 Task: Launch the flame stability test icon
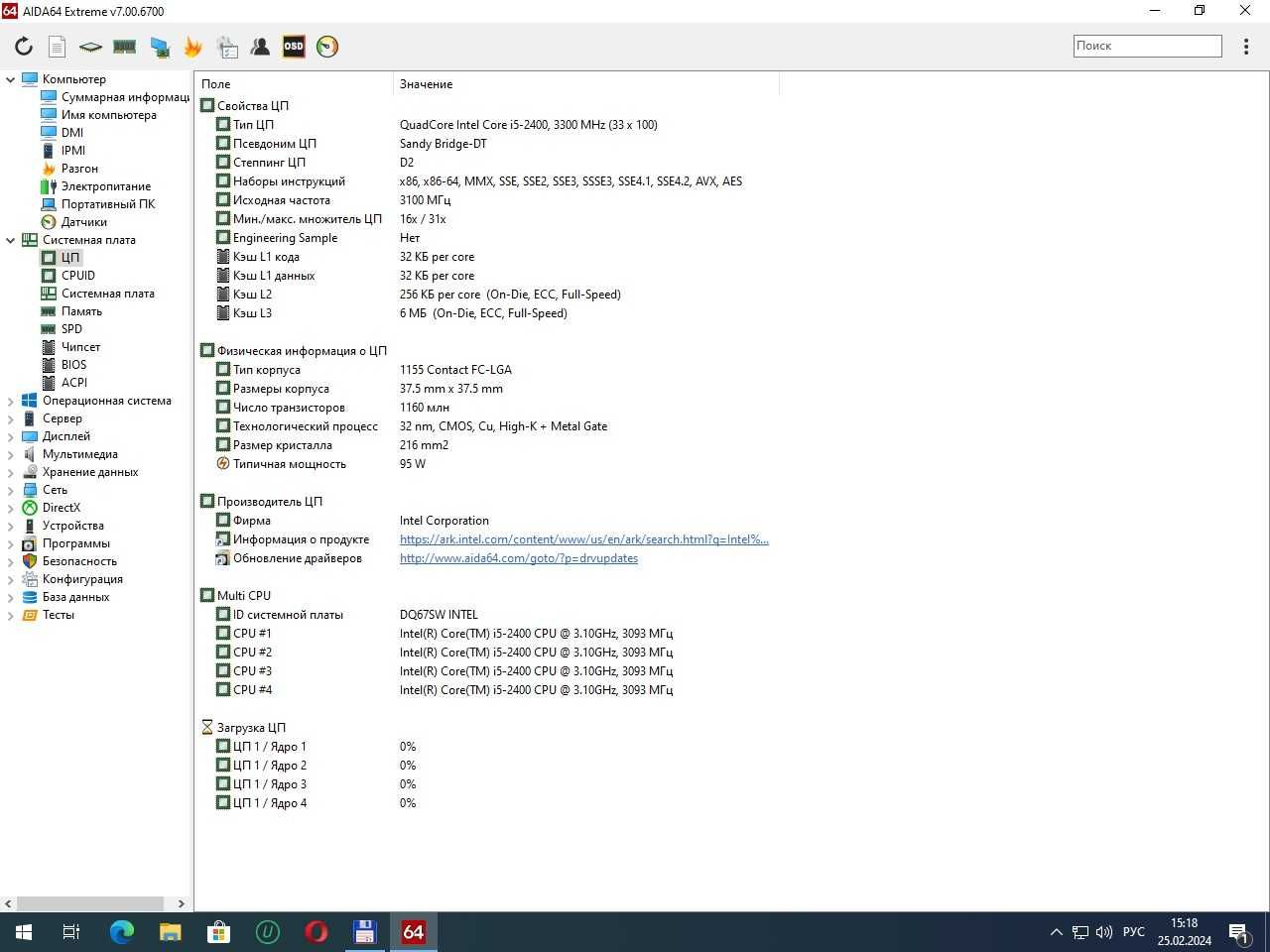(x=192, y=47)
